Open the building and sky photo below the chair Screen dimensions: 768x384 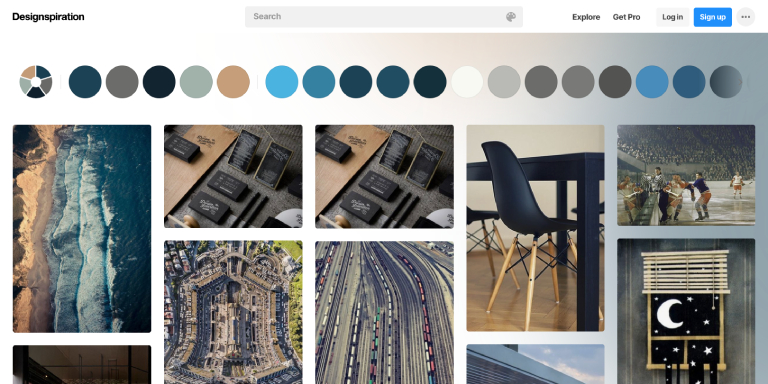[x=535, y=364]
